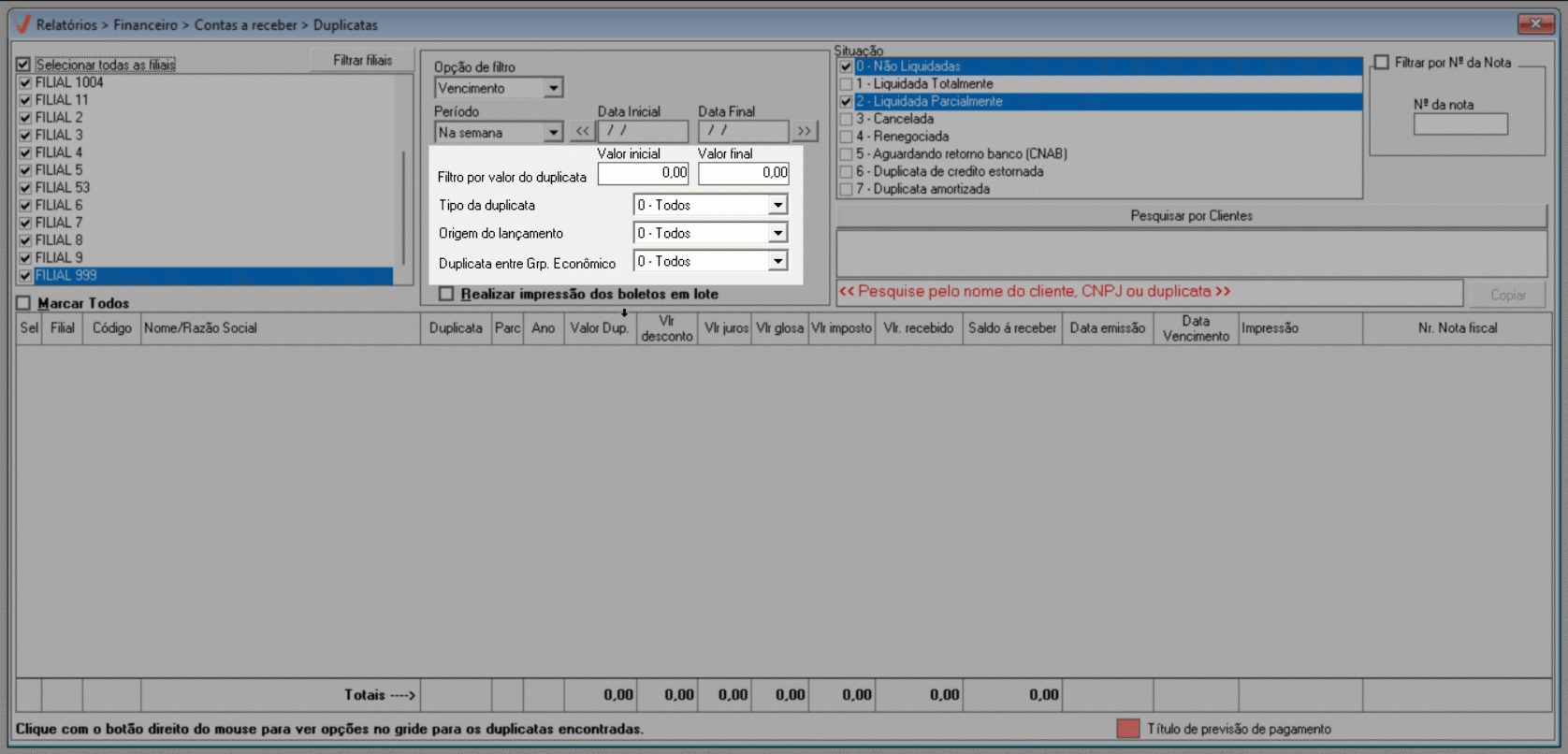The height and width of the screenshot is (754, 1568).
Task: Click the 'Filtrar filiais' button
Action: coord(362,60)
